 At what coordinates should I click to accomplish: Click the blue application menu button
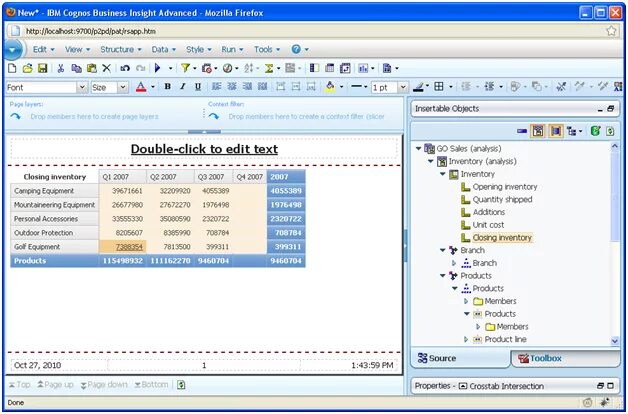click(13, 50)
